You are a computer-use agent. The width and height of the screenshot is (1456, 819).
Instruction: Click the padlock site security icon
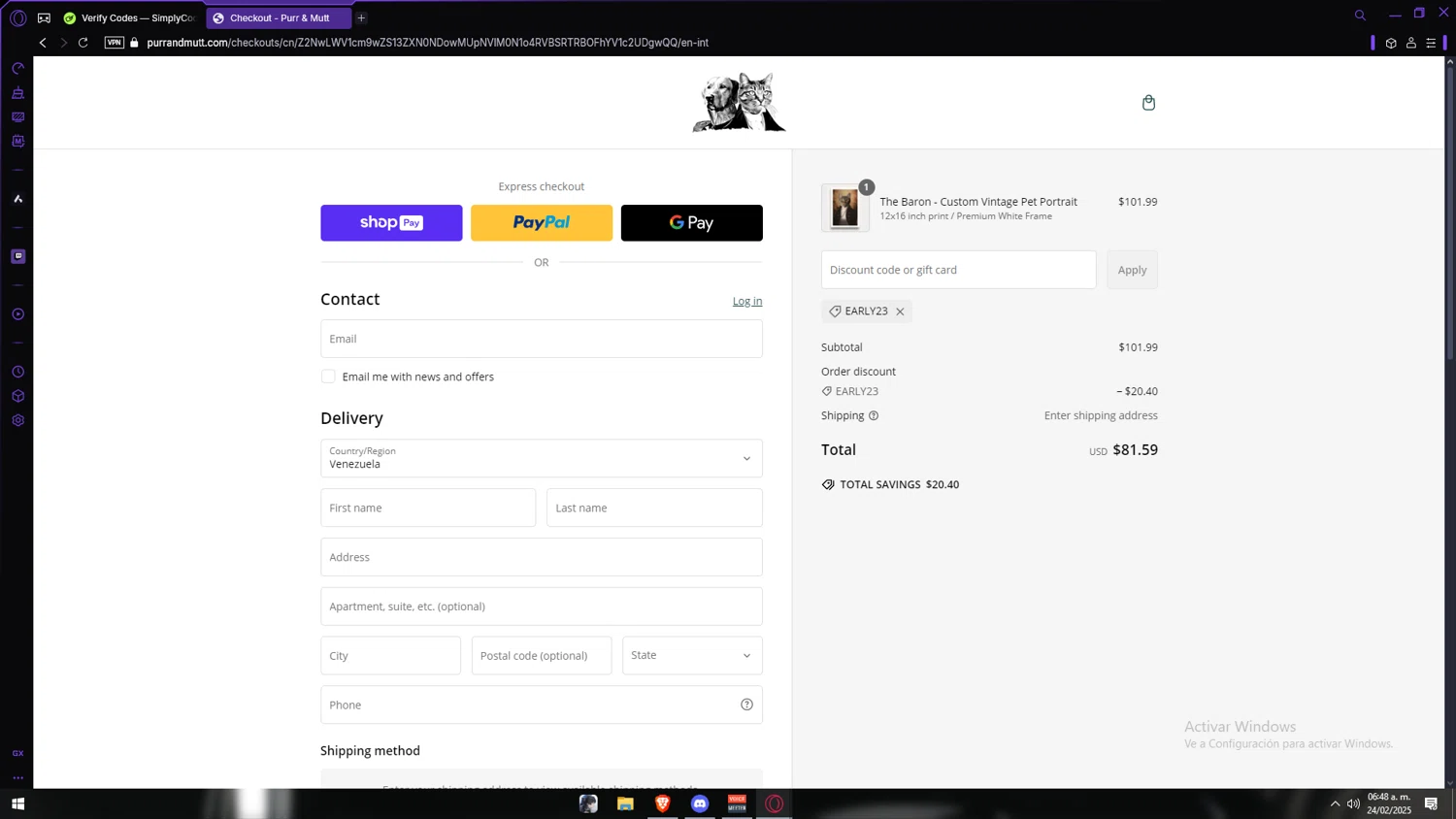pos(135,43)
